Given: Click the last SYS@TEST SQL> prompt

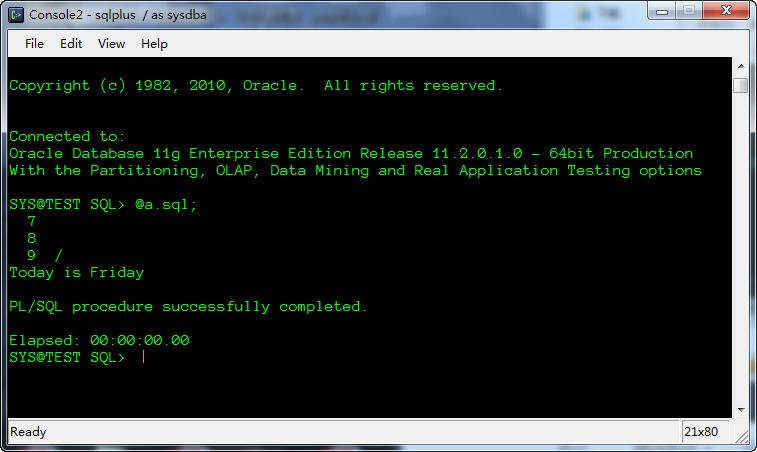Looking at the screenshot, I should (67, 358).
